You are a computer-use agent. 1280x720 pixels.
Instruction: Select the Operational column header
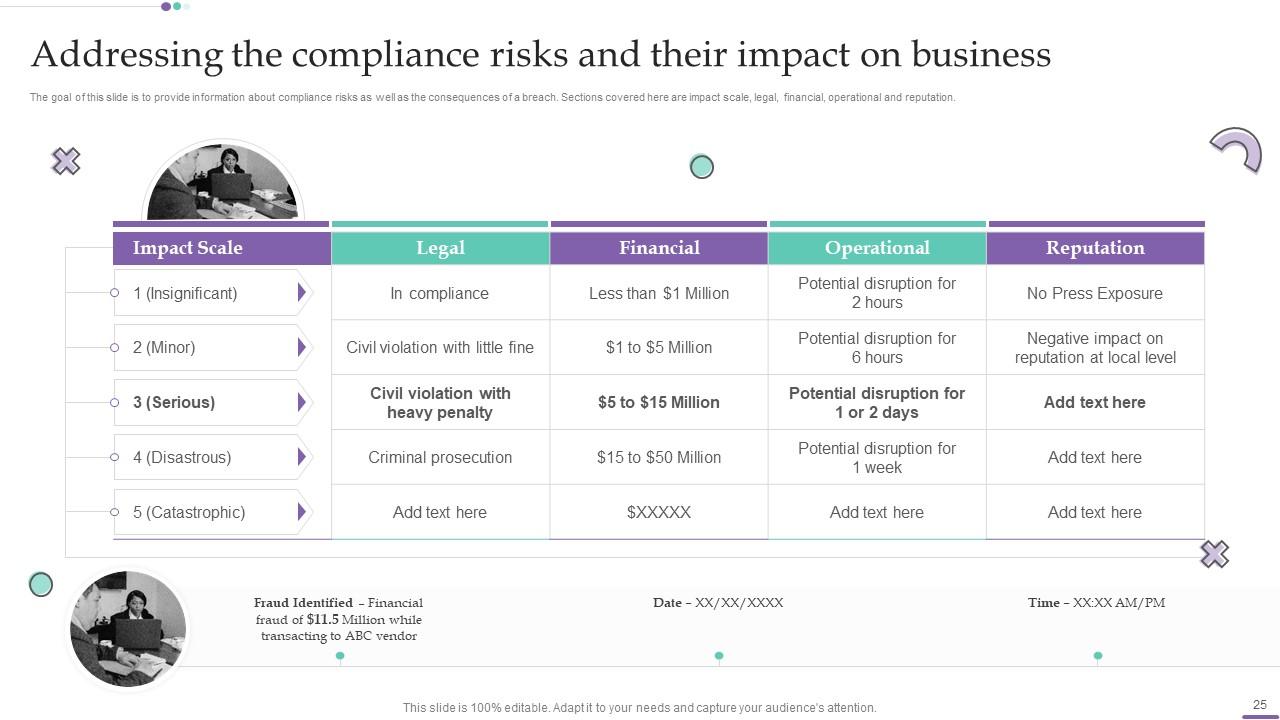(x=877, y=248)
